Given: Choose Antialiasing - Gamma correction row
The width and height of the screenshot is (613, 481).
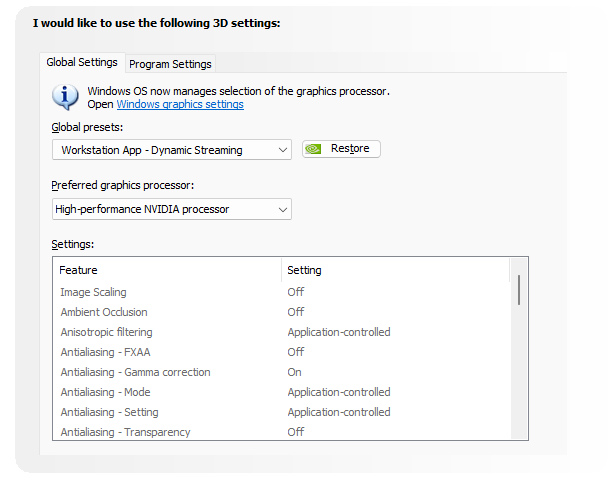Looking at the screenshot, I should point(135,372).
